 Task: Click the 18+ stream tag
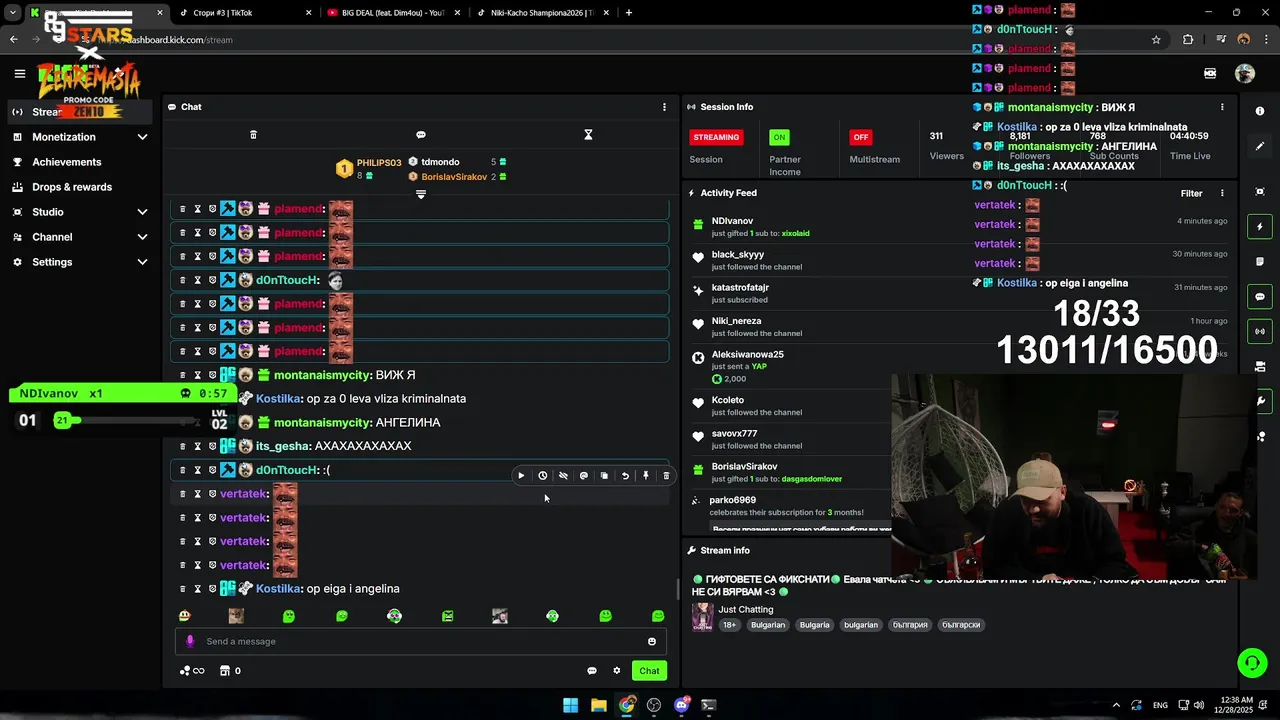pyautogui.click(x=730, y=625)
